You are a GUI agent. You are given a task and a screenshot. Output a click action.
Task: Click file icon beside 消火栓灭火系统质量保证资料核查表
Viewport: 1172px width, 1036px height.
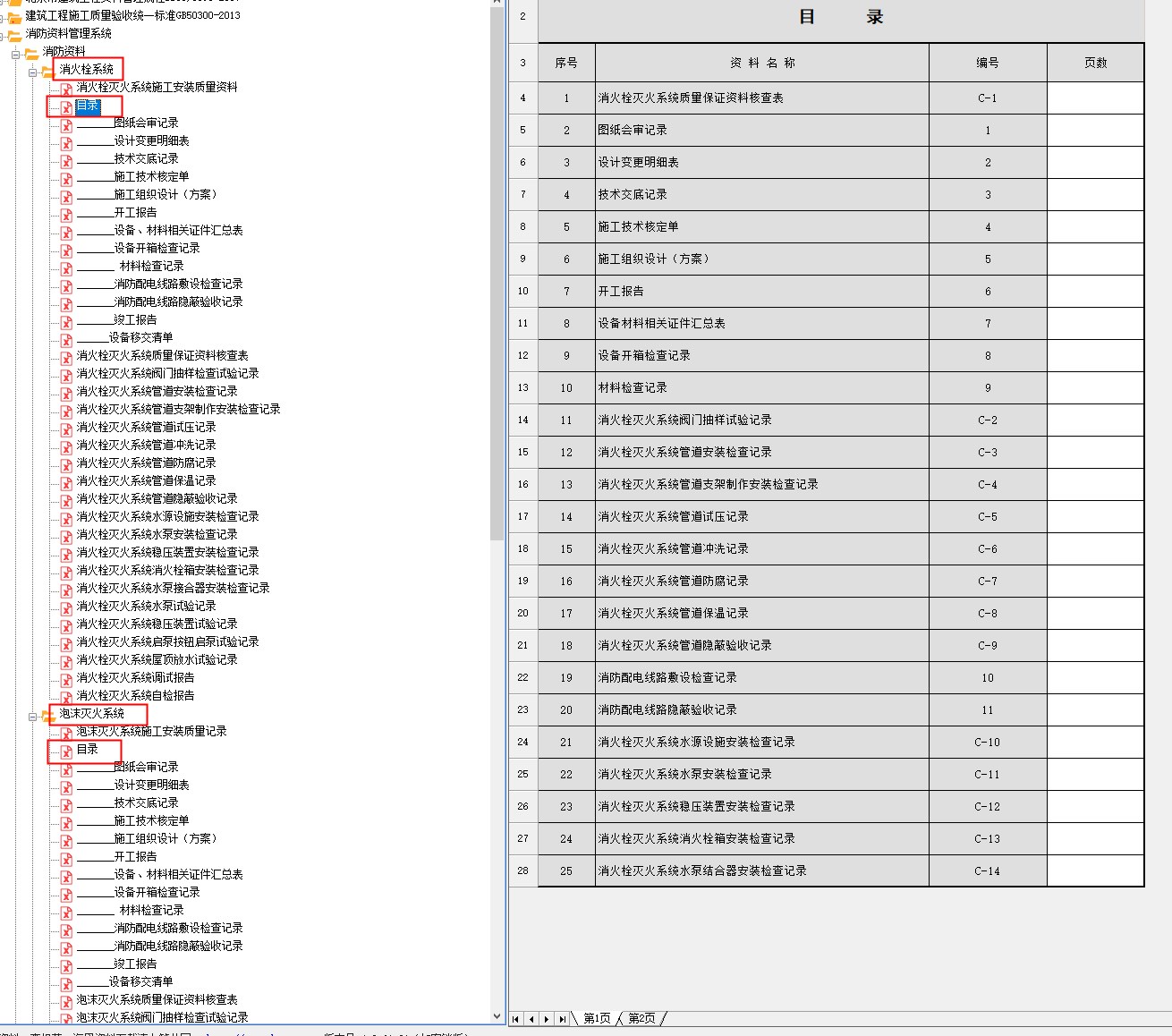click(x=66, y=357)
